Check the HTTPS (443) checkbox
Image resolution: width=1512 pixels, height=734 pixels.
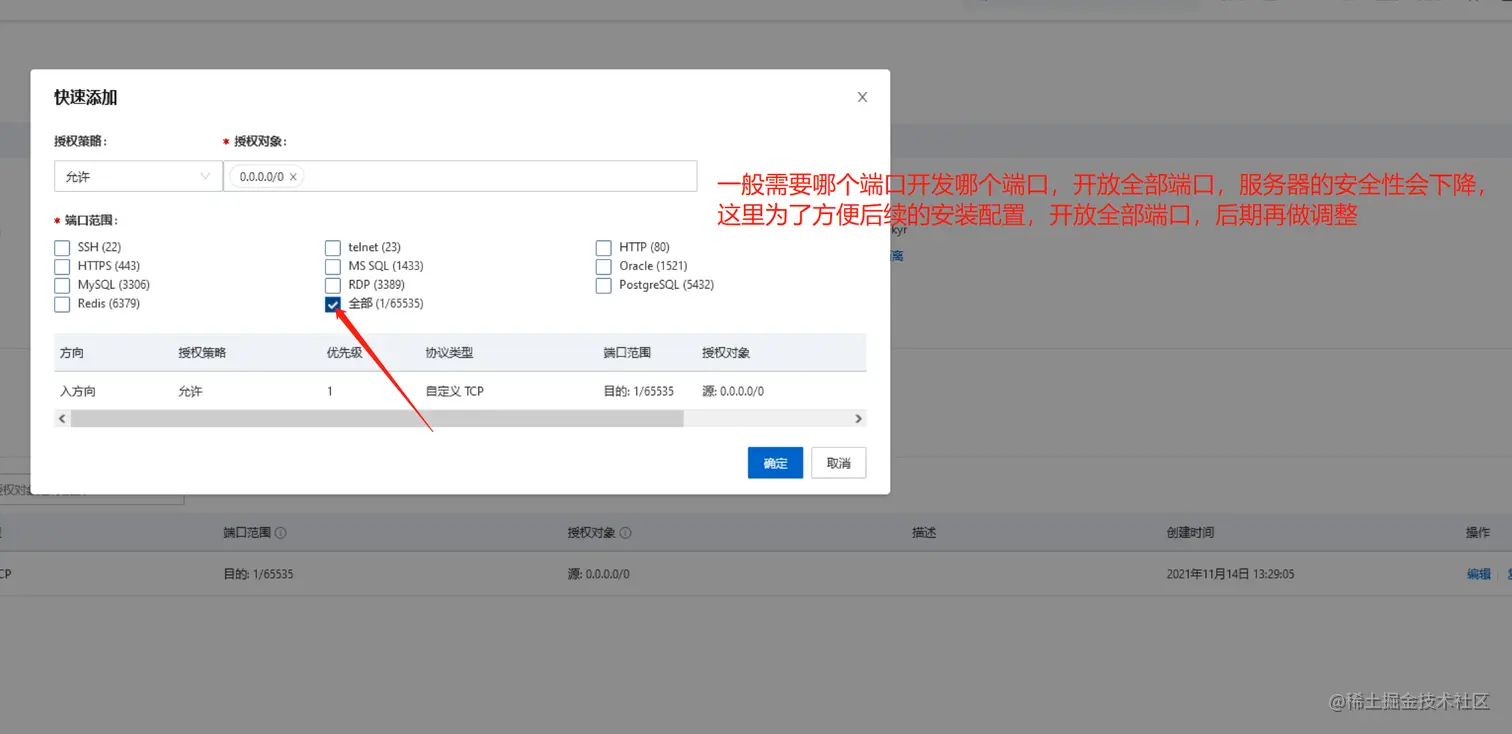[x=61, y=266]
